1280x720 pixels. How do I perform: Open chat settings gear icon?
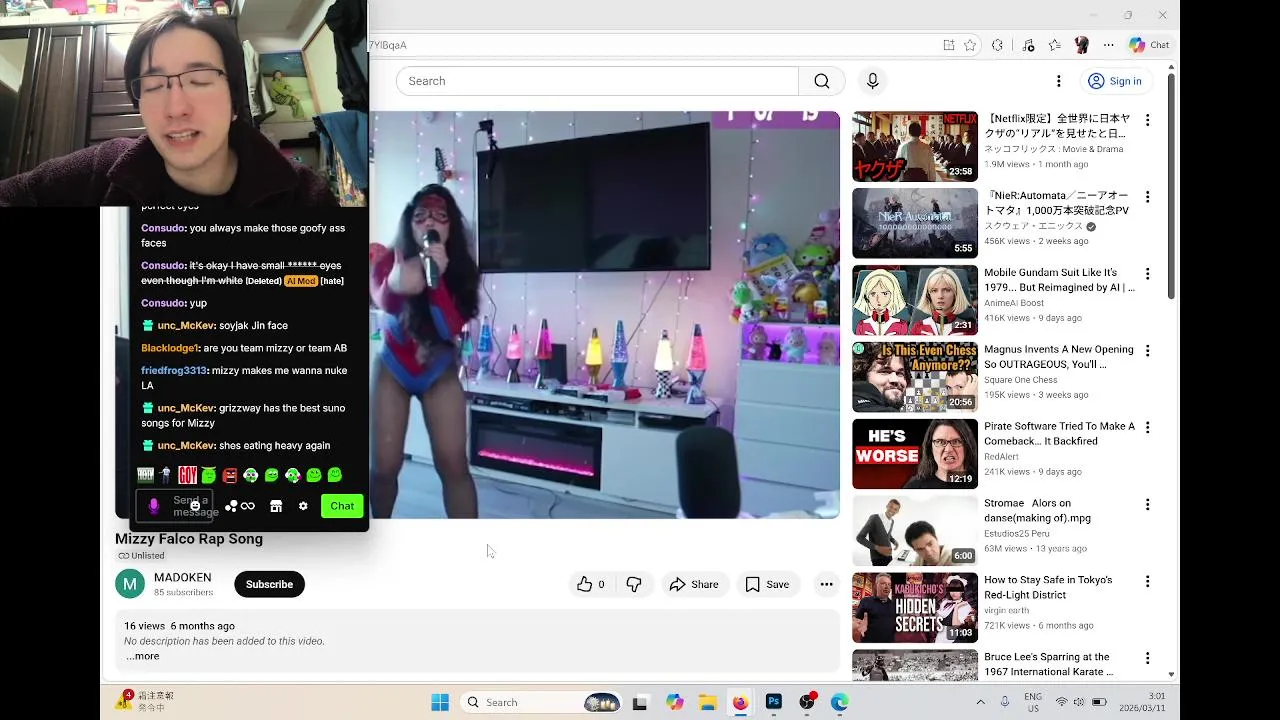click(x=303, y=506)
